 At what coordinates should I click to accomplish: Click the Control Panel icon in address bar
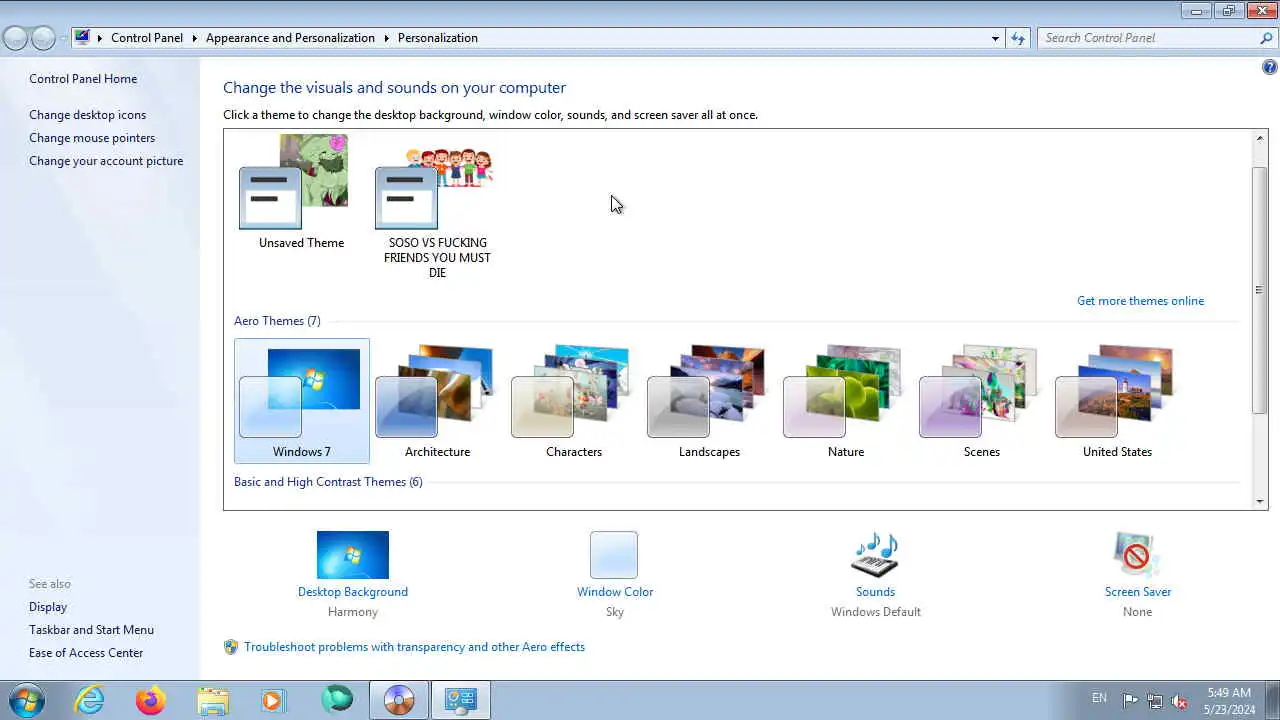click(82, 38)
